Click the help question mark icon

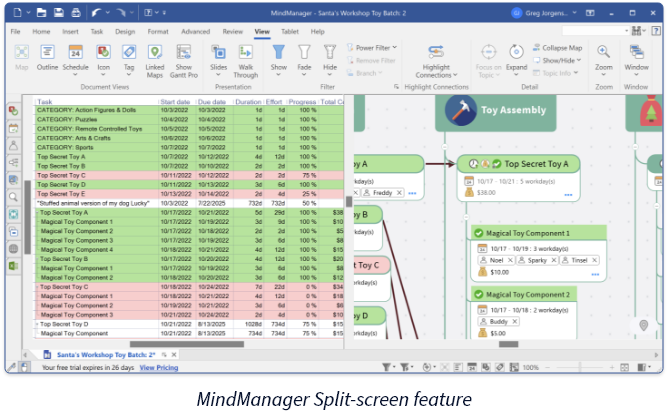coord(656,31)
